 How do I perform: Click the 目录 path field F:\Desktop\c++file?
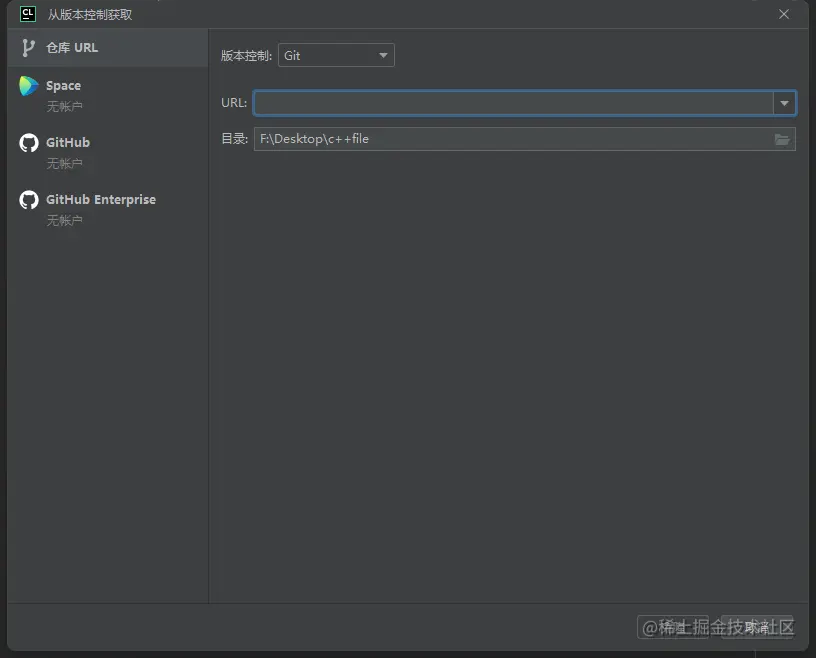click(525, 139)
